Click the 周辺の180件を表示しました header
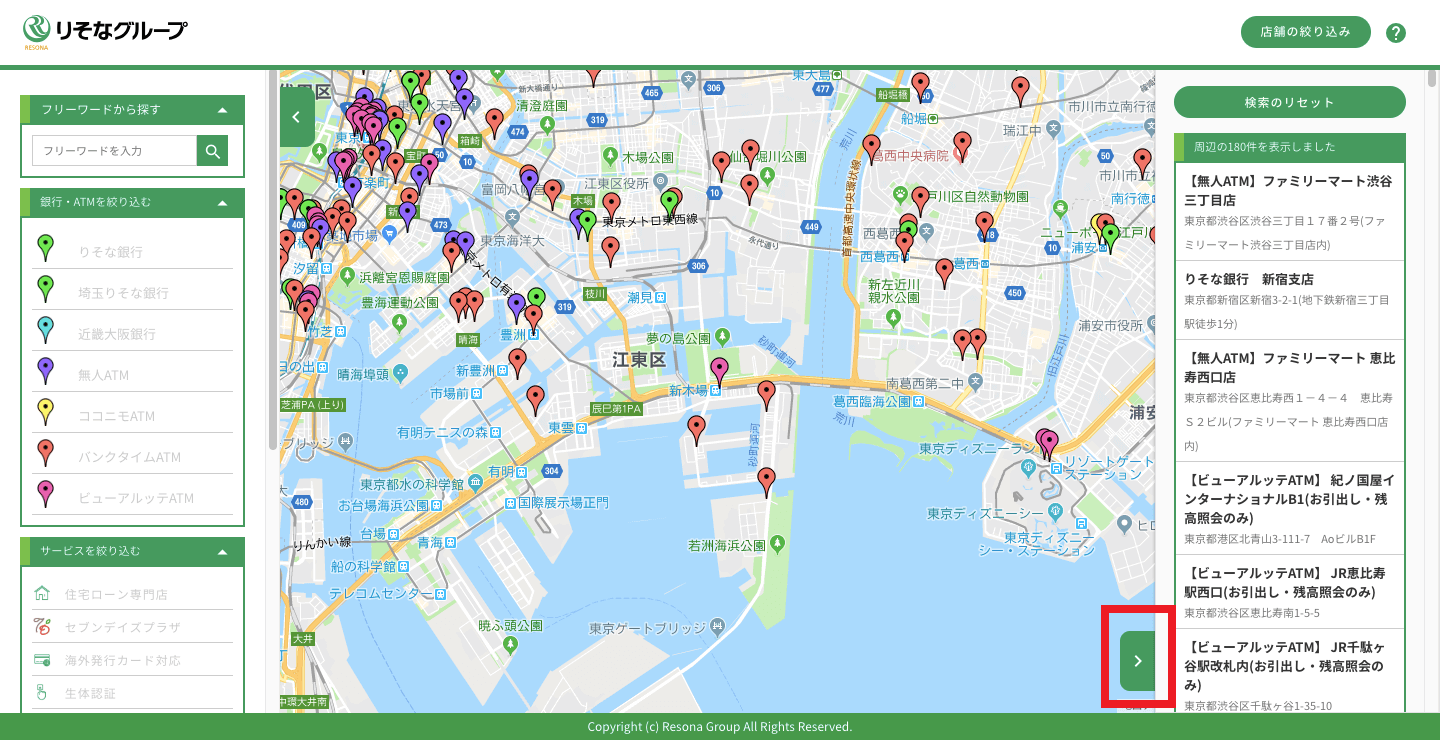 (1290, 147)
